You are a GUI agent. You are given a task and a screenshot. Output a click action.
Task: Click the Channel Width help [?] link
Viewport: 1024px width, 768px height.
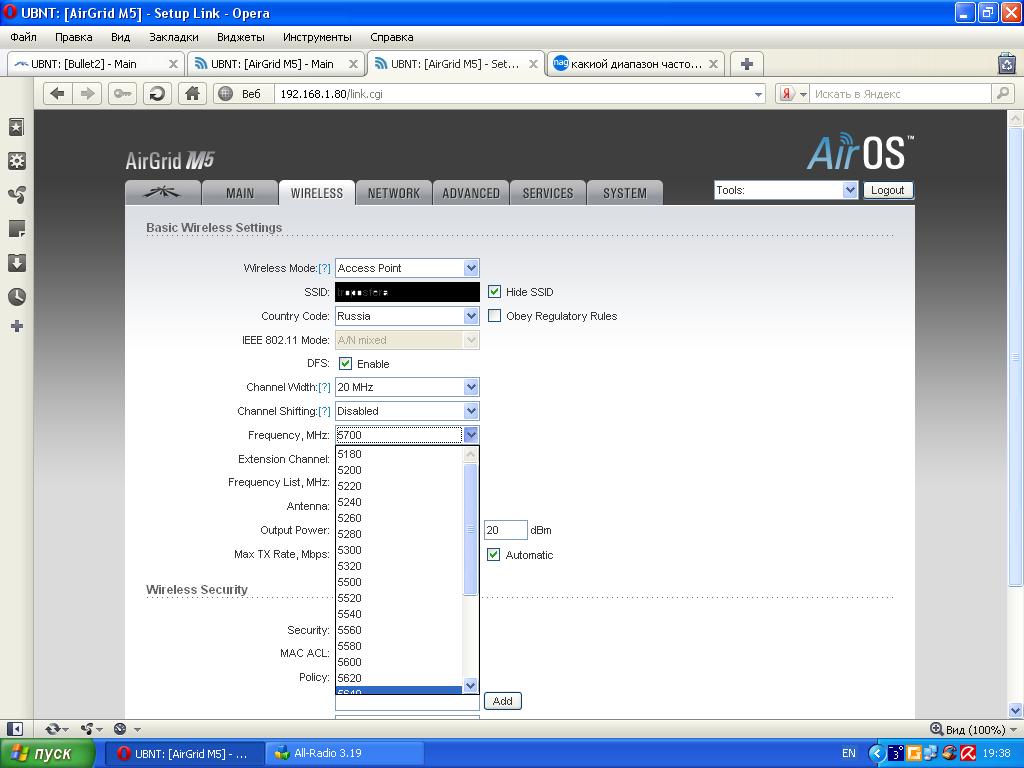coord(324,387)
